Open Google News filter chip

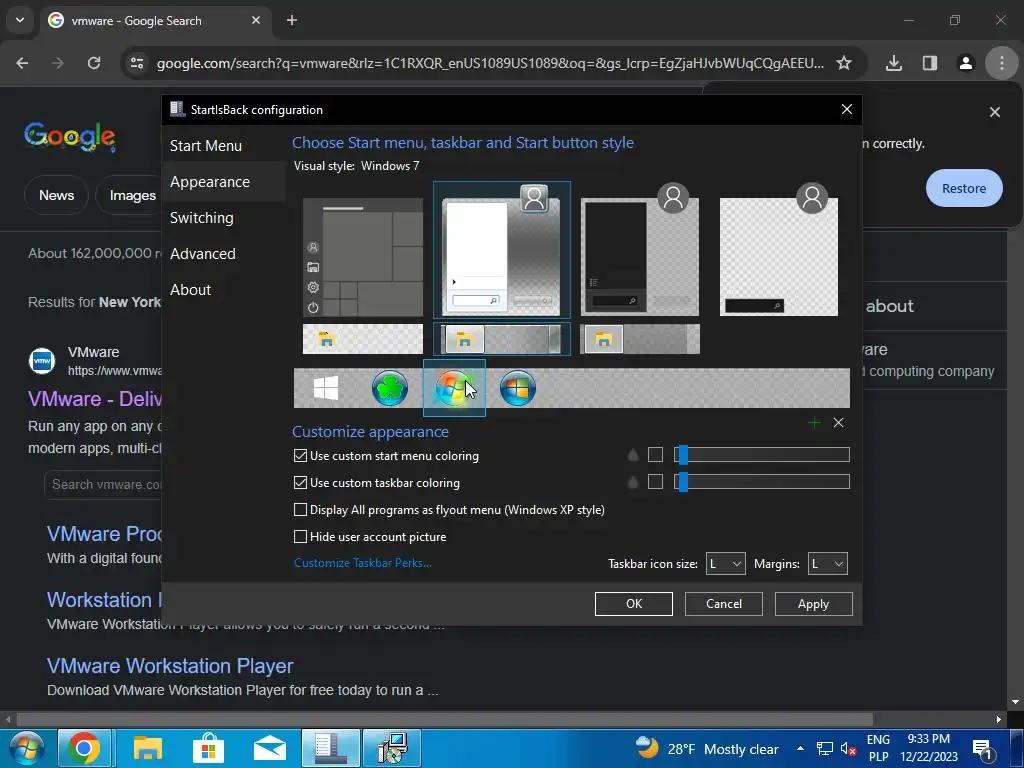(x=56, y=195)
